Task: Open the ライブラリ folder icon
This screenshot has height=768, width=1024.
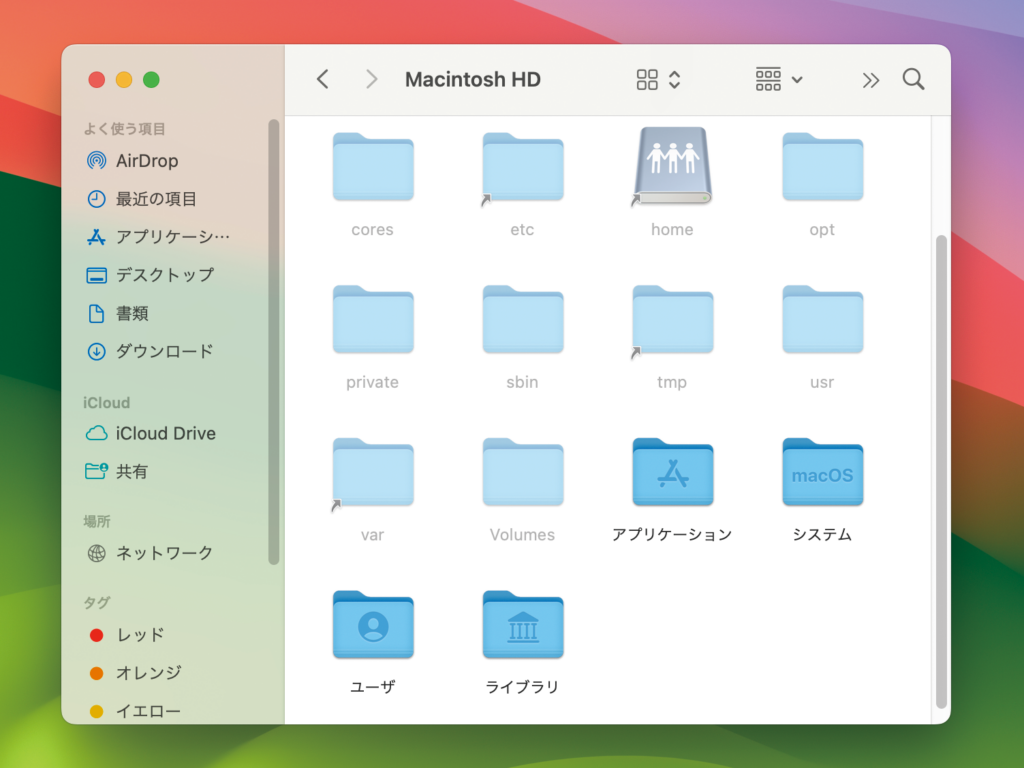Action: coord(522,626)
